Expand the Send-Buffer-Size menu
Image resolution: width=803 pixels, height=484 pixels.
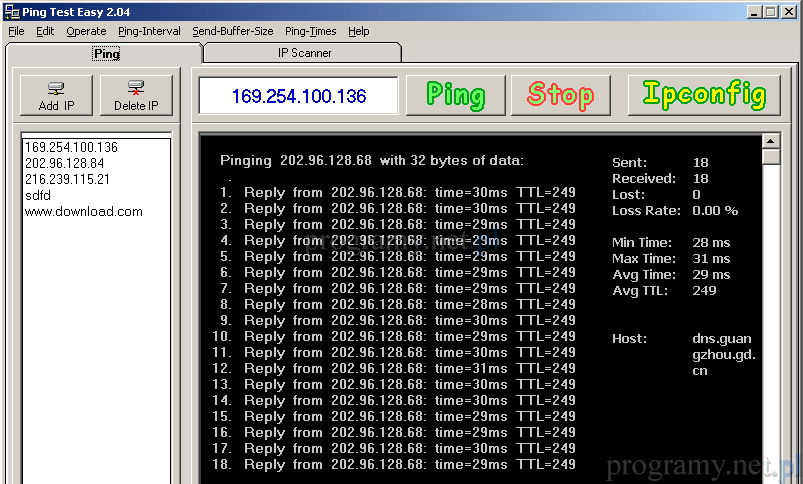click(x=232, y=31)
